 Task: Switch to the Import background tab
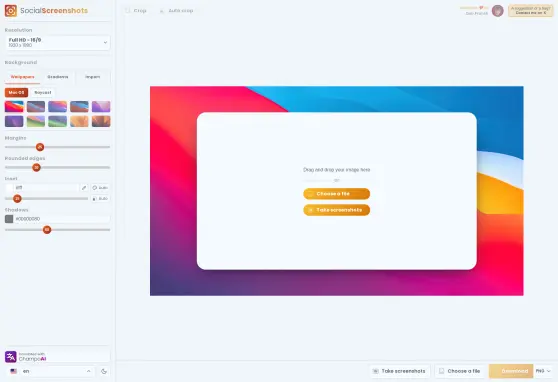(x=93, y=77)
